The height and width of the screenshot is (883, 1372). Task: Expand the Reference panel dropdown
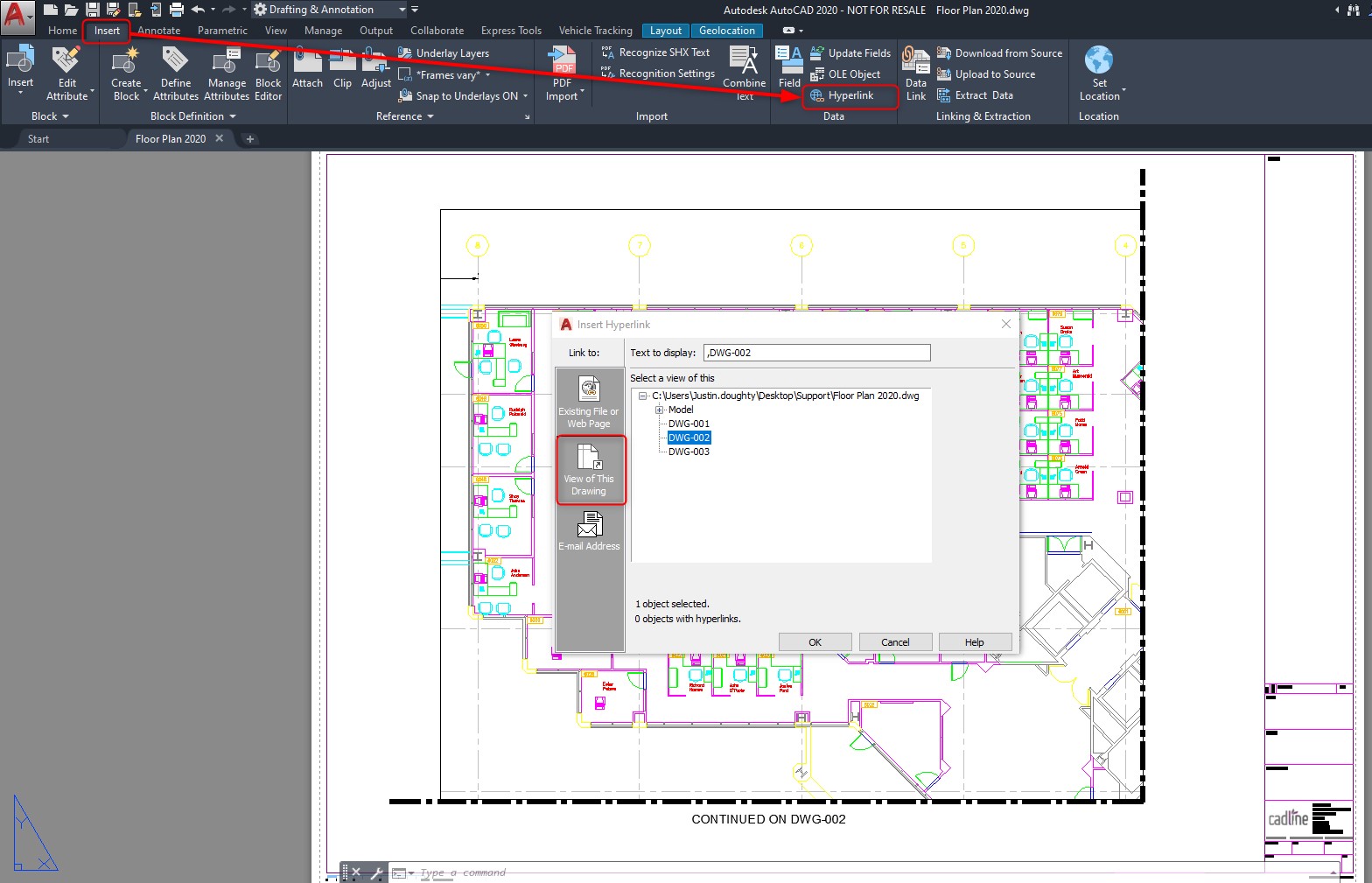point(404,116)
